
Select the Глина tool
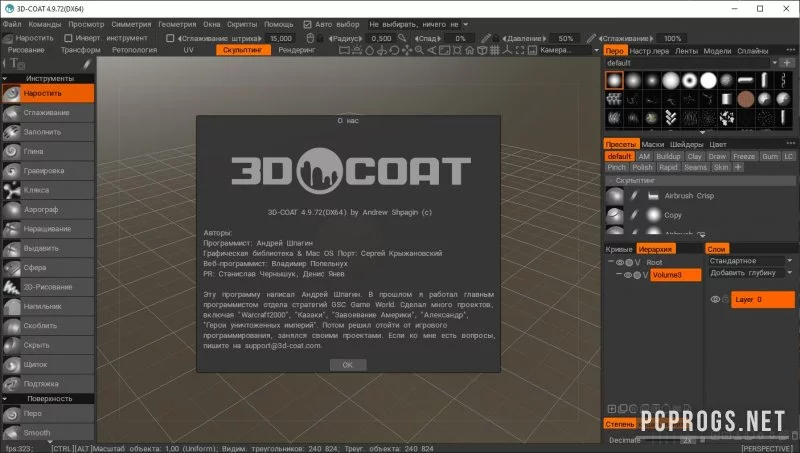48,152
